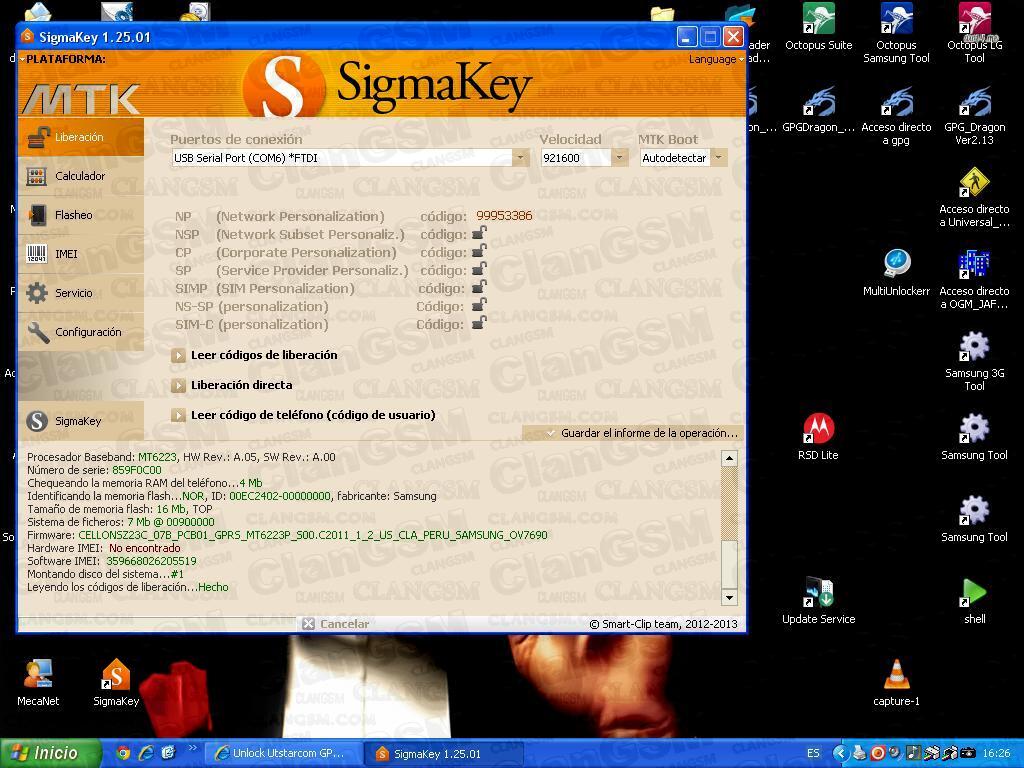1024x768 pixels.
Task: Open the PLATAFORMA dropdown in the header
Action: pyautogui.click(x=63, y=59)
